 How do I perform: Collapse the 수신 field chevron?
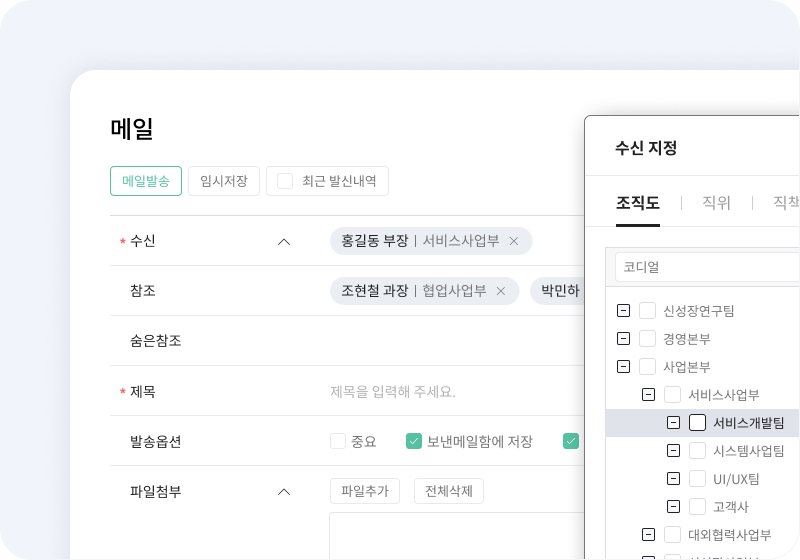283,241
